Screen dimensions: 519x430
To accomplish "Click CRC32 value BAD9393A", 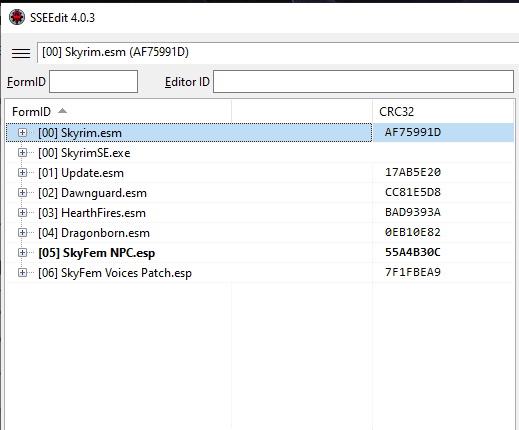I will click(413, 212).
